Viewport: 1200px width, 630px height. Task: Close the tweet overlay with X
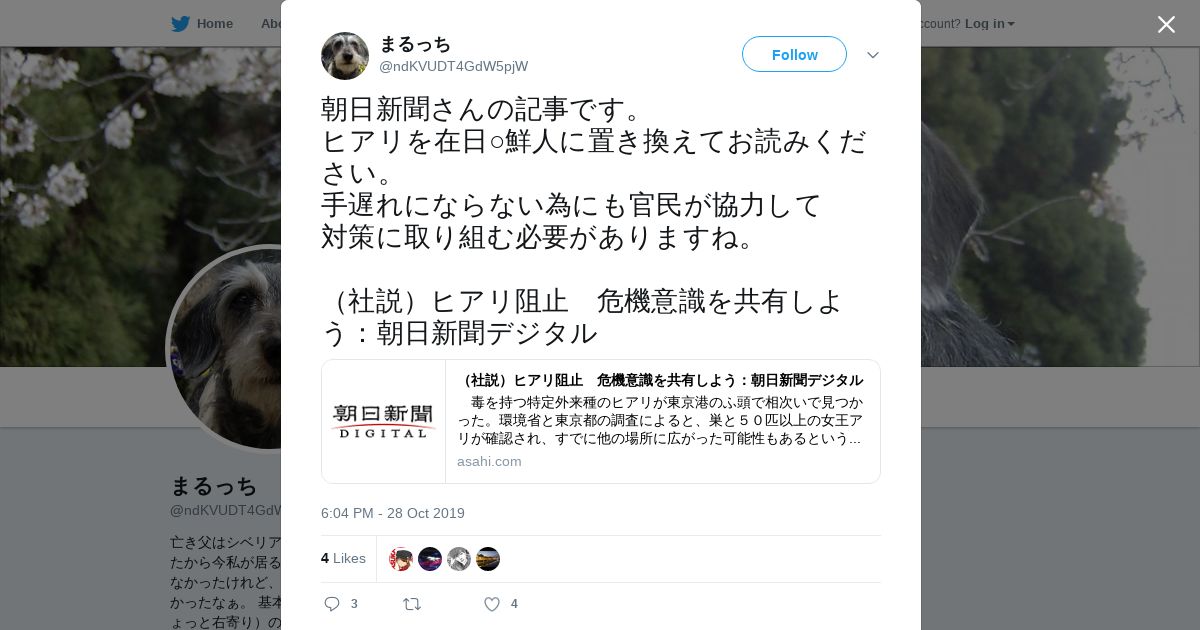pos(1166,24)
